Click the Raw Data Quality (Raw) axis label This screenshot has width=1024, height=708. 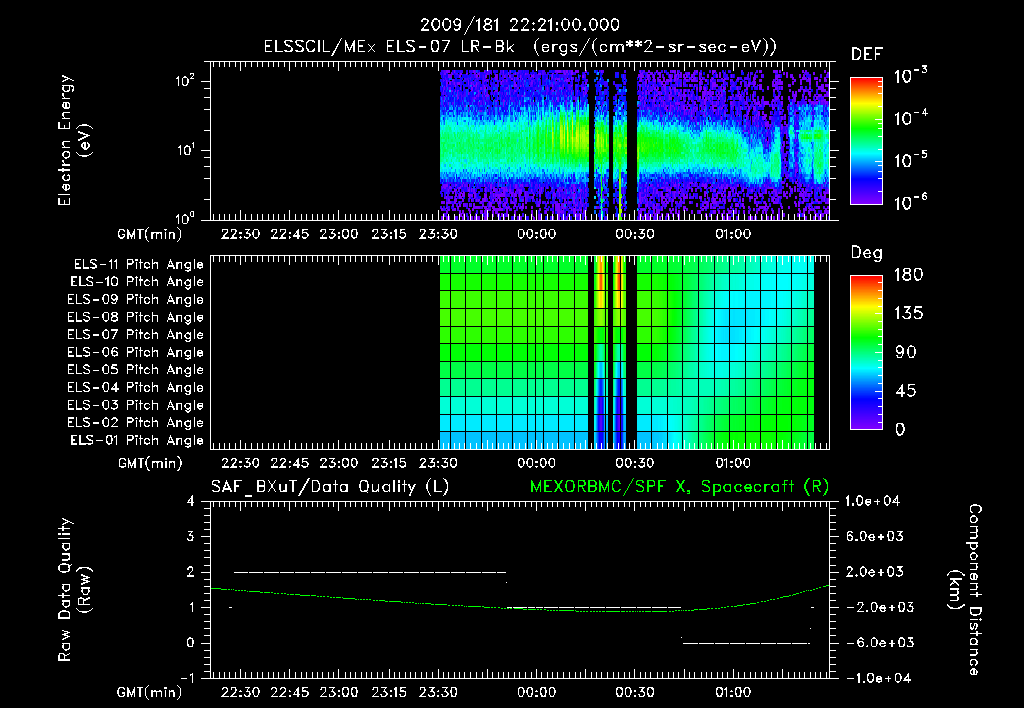[74, 590]
